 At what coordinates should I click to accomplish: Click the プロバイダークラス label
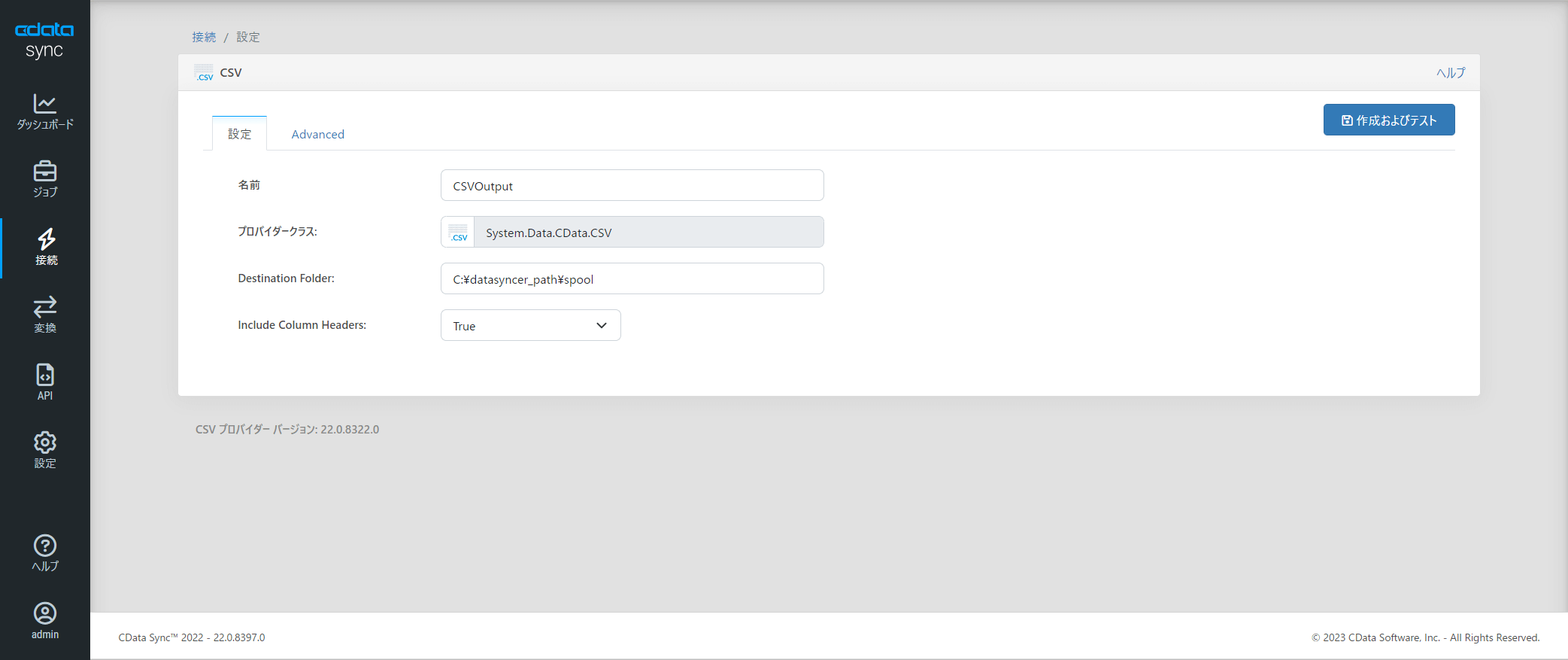pyautogui.click(x=278, y=232)
